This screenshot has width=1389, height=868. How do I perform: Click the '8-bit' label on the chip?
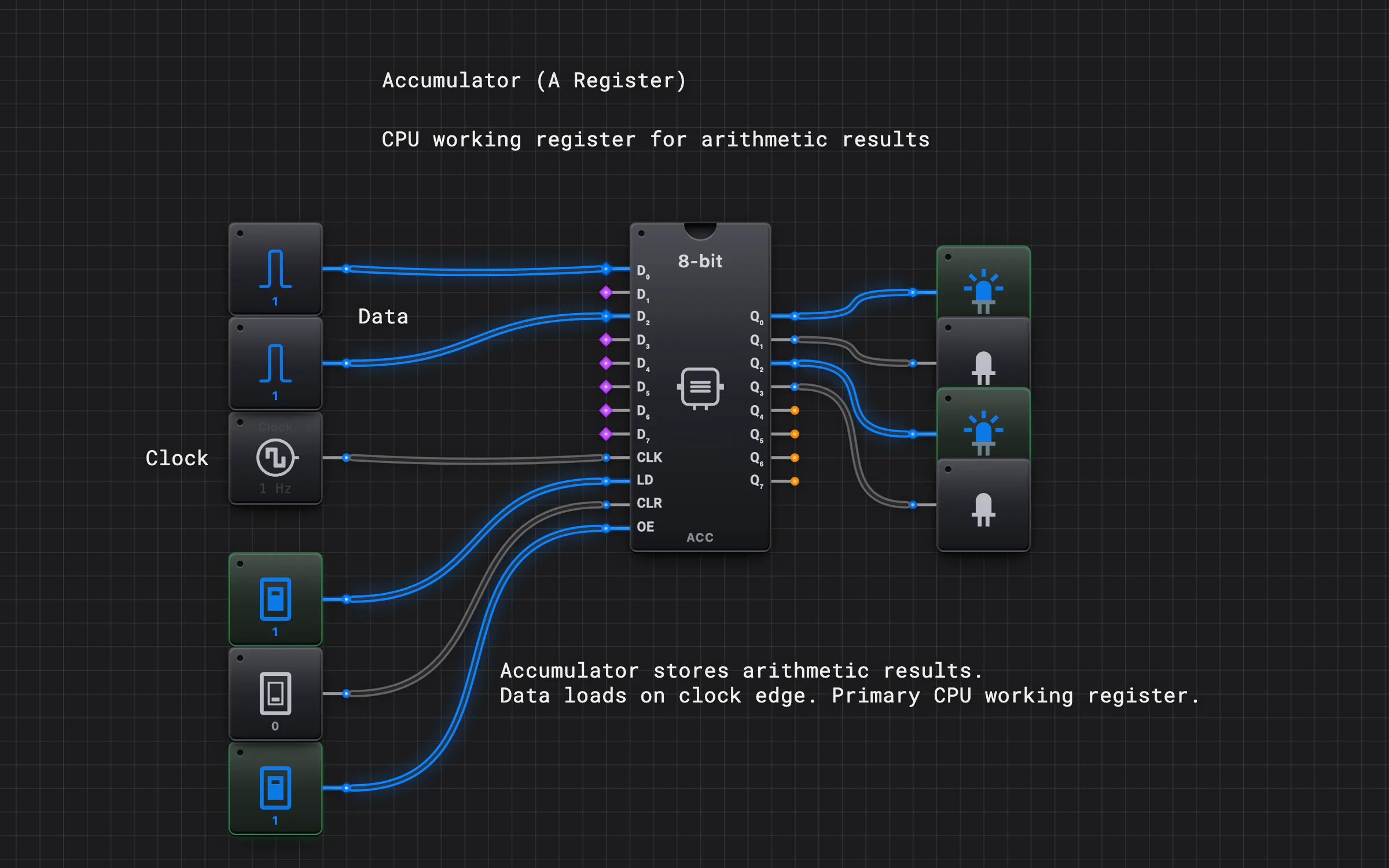tap(700, 262)
